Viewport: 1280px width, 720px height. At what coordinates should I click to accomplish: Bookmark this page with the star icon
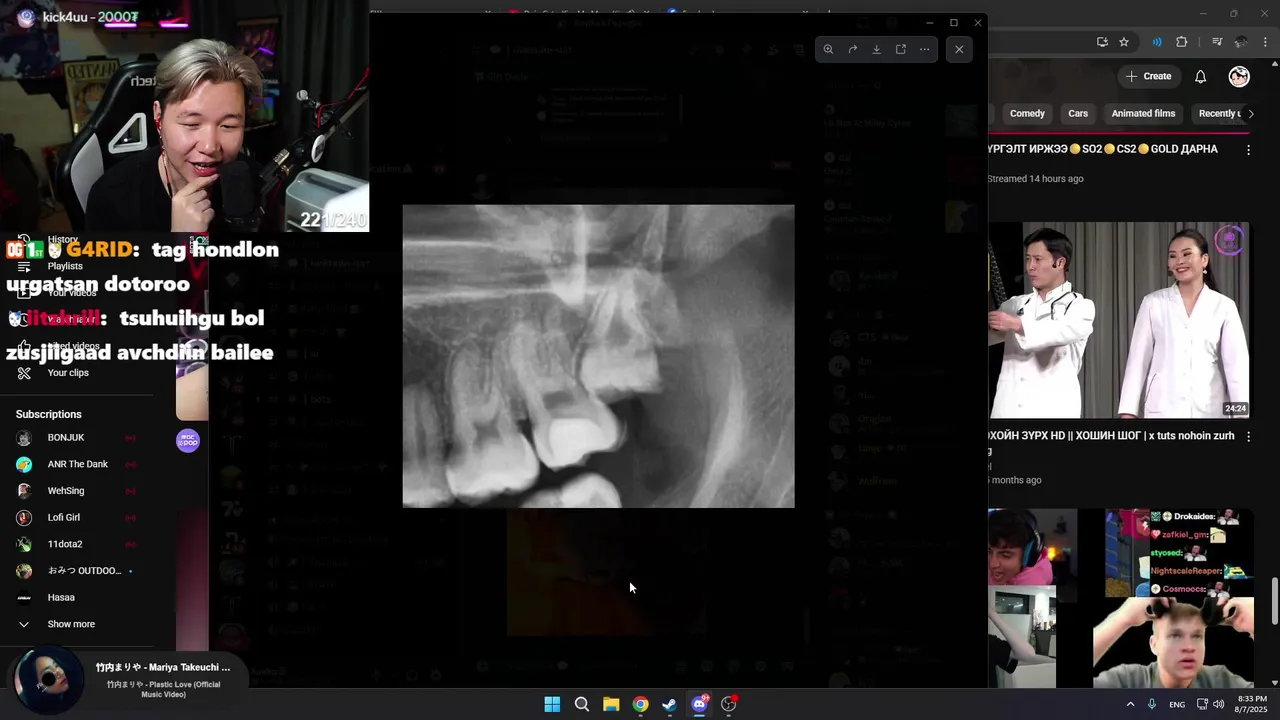click(x=1124, y=42)
